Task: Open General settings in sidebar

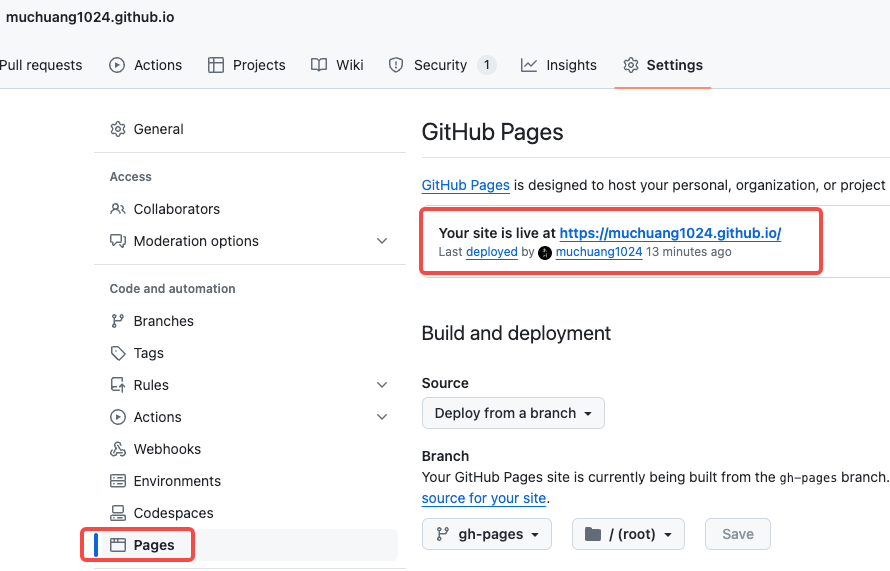Action: click(250, 129)
